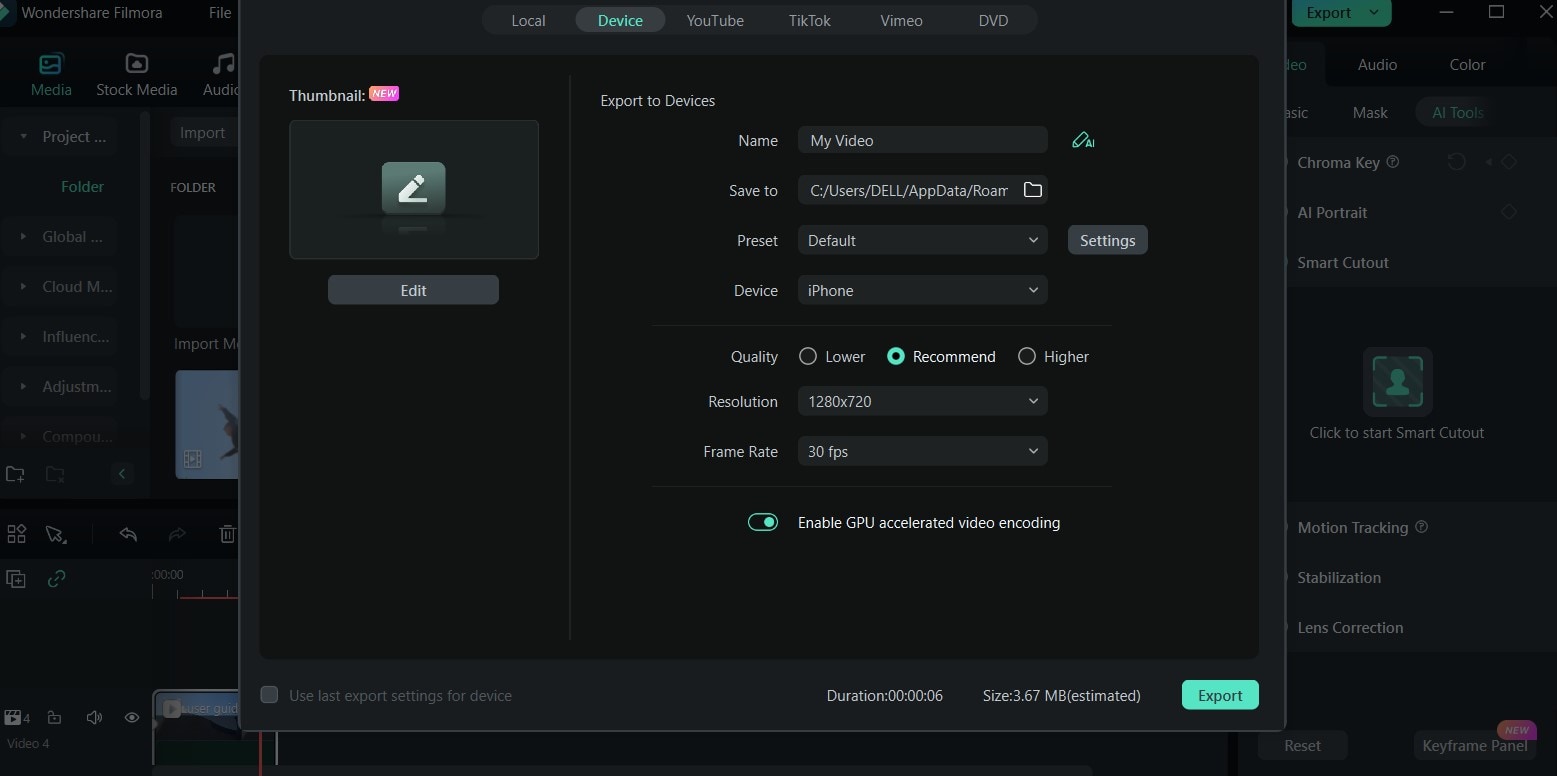The height and width of the screenshot is (776, 1557).
Task: Click the Name field containing My Video
Action: (922, 140)
